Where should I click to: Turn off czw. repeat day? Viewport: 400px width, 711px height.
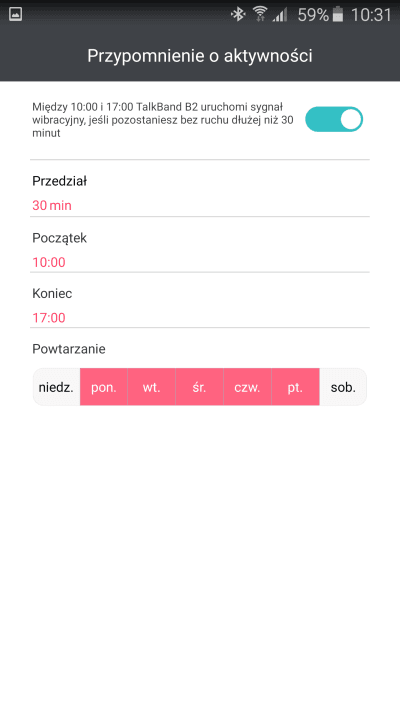[247, 387]
